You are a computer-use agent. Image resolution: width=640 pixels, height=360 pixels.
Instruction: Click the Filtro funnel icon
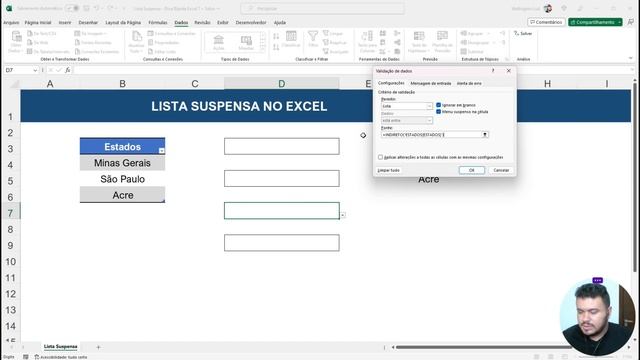[x=313, y=36]
